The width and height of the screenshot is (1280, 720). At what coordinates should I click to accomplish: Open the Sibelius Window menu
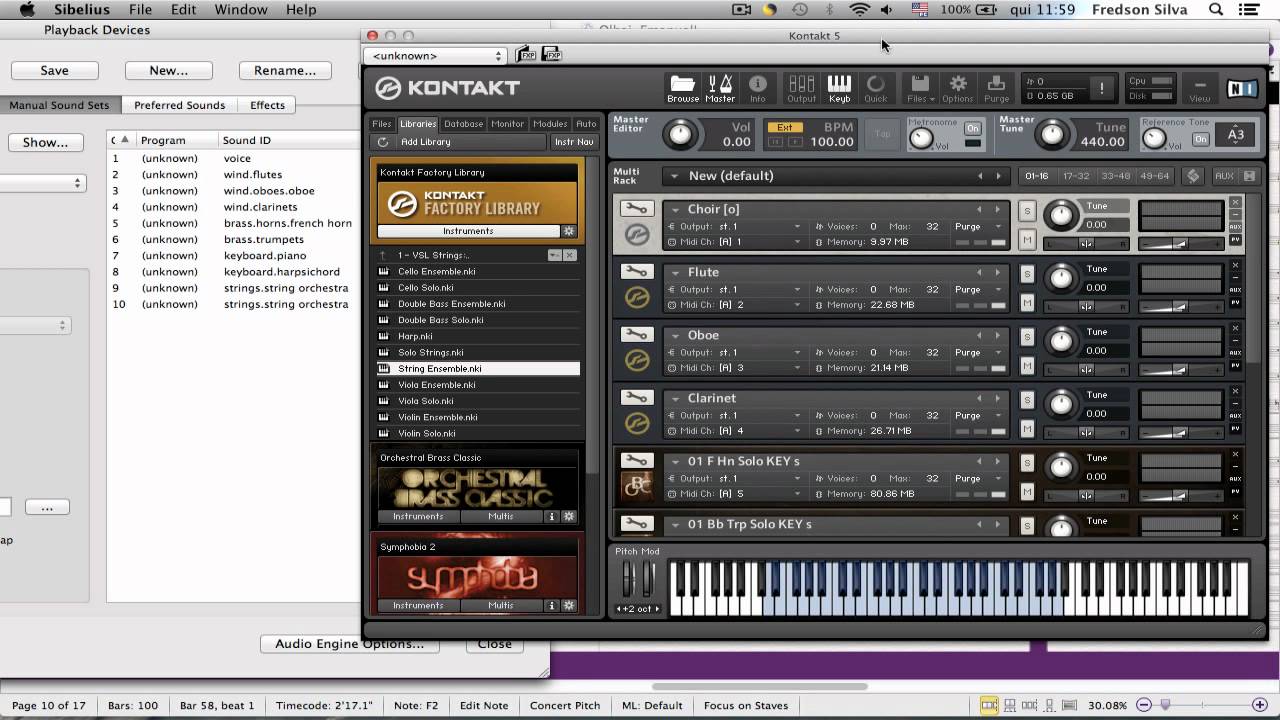(x=241, y=10)
